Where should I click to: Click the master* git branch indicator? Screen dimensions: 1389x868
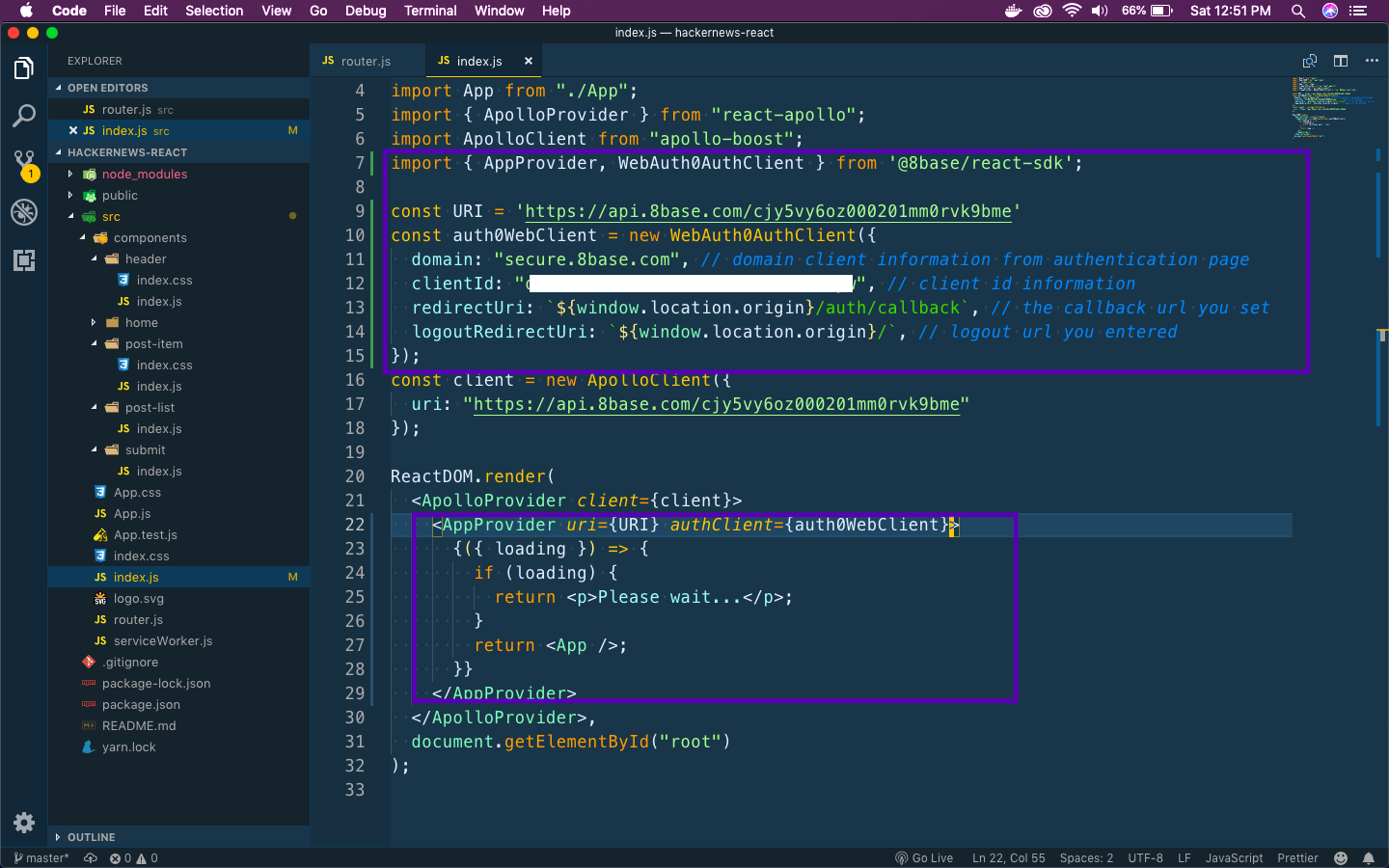tap(41, 858)
